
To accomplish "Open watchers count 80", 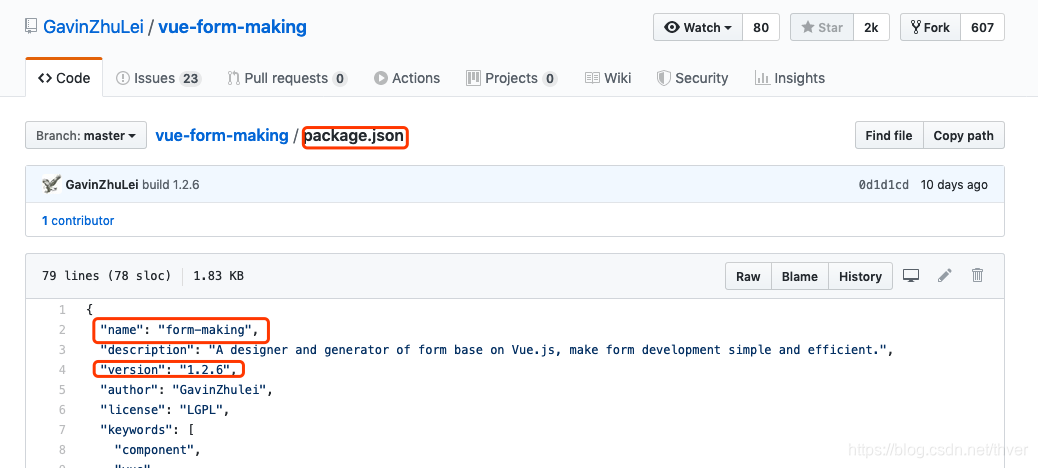I will [x=761, y=27].
